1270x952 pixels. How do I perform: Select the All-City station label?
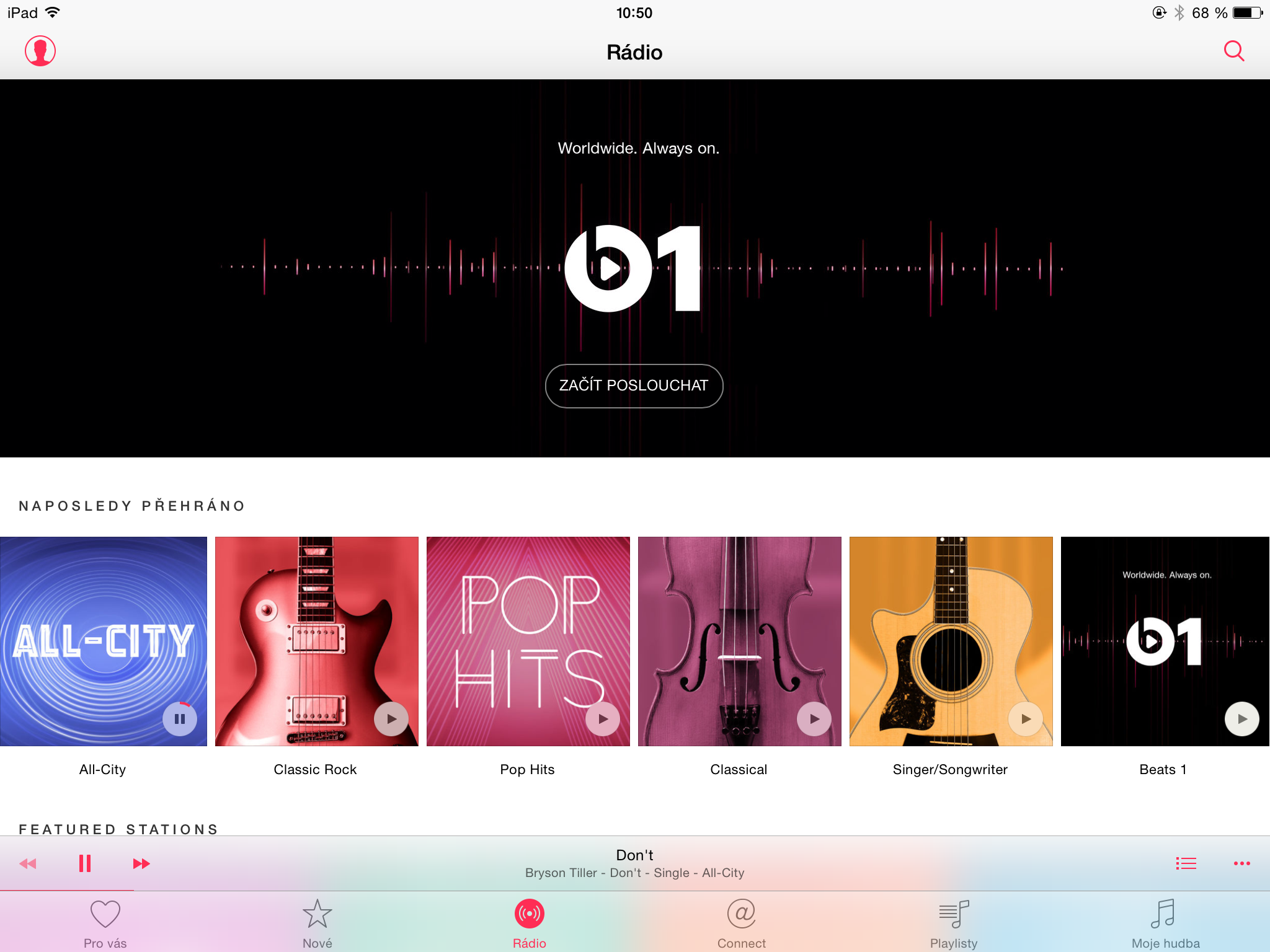102,769
